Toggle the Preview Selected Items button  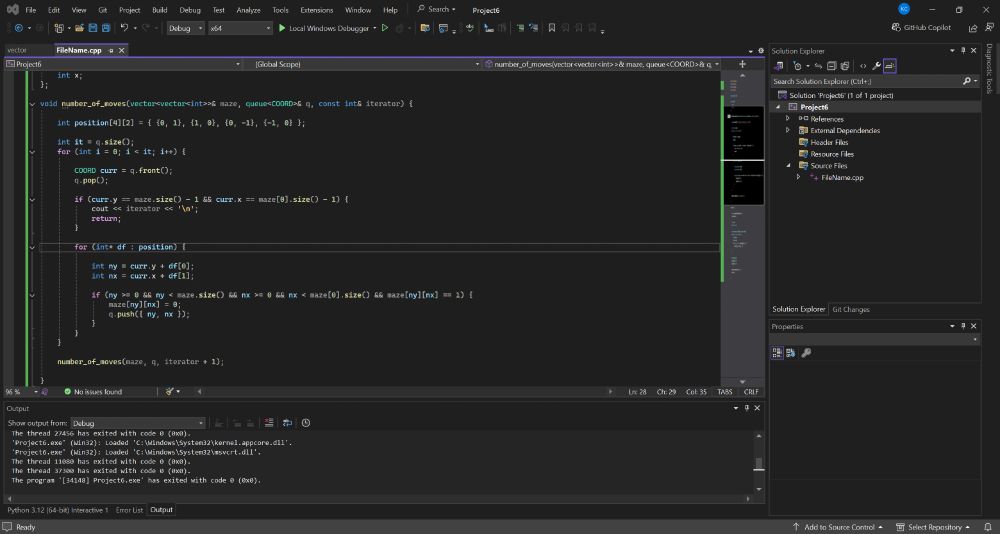(889, 66)
